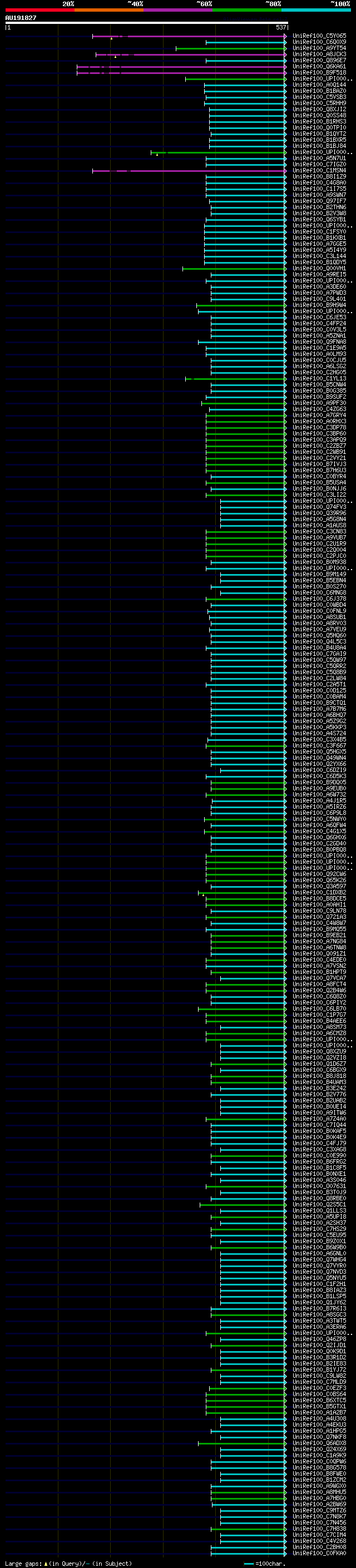
Task: Open hit UniRef100_A9YT54
Action: click(x=319, y=48)
